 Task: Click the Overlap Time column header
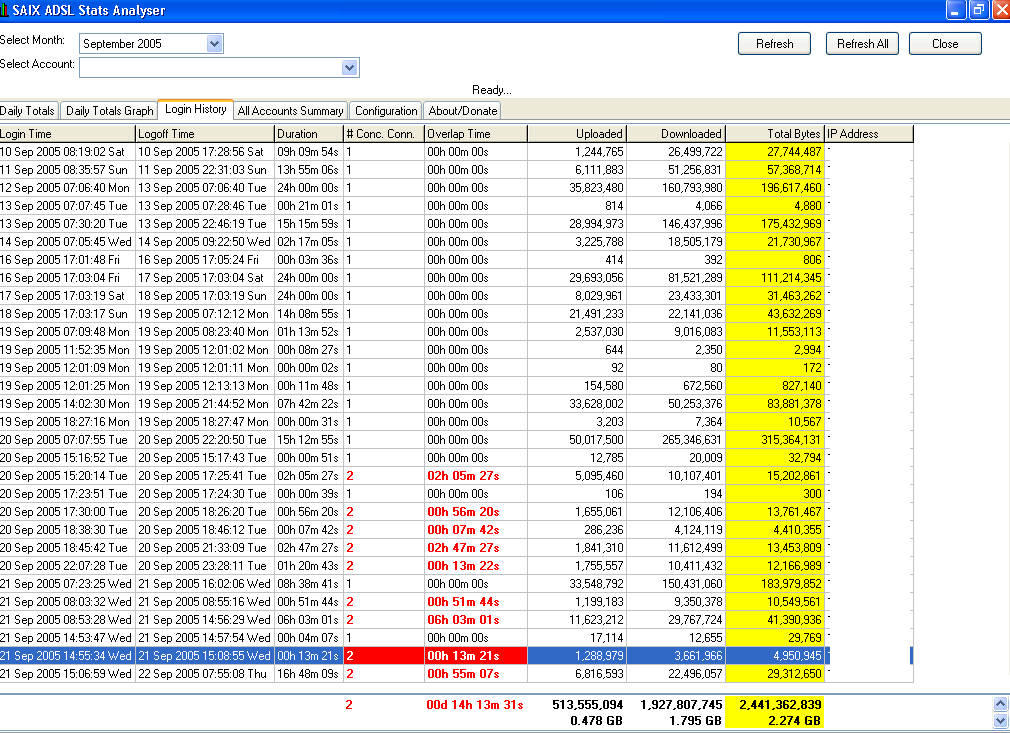(x=475, y=134)
